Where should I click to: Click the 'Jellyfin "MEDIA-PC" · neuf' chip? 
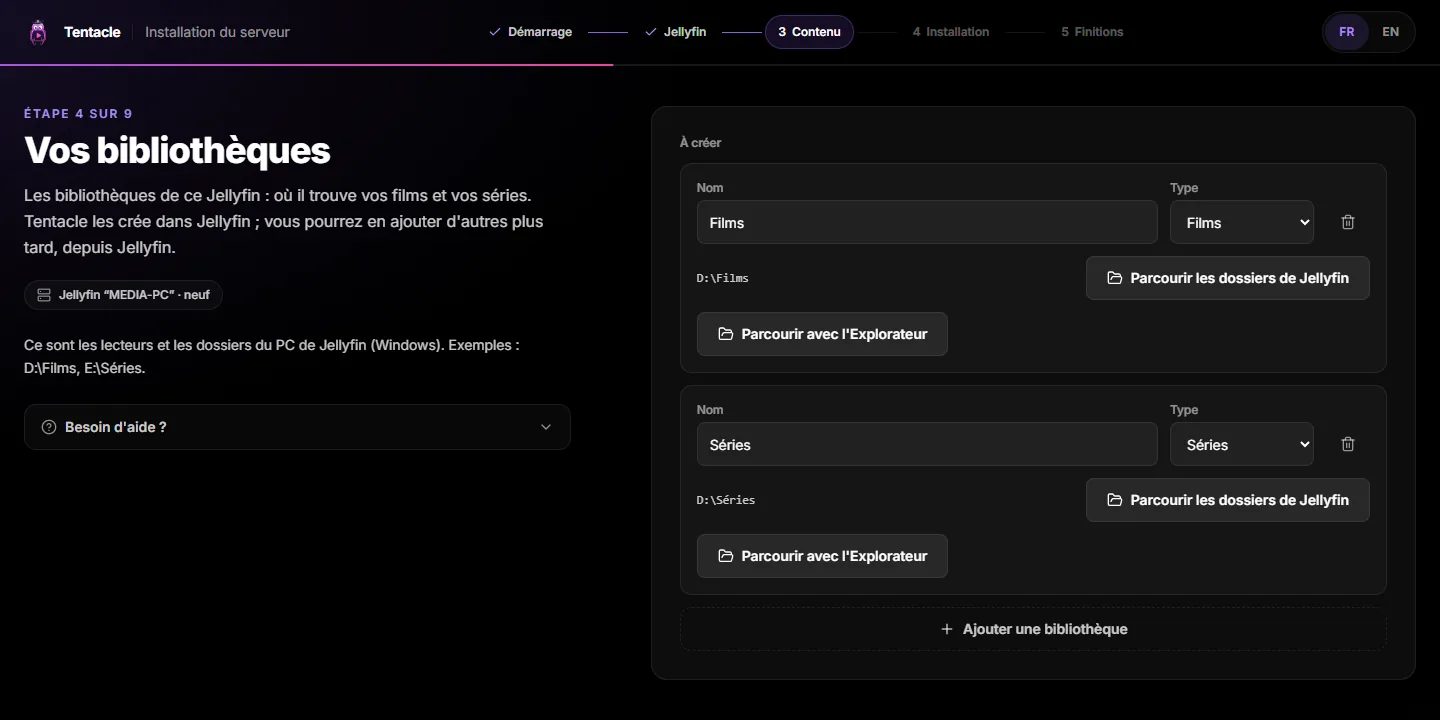pos(123,295)
